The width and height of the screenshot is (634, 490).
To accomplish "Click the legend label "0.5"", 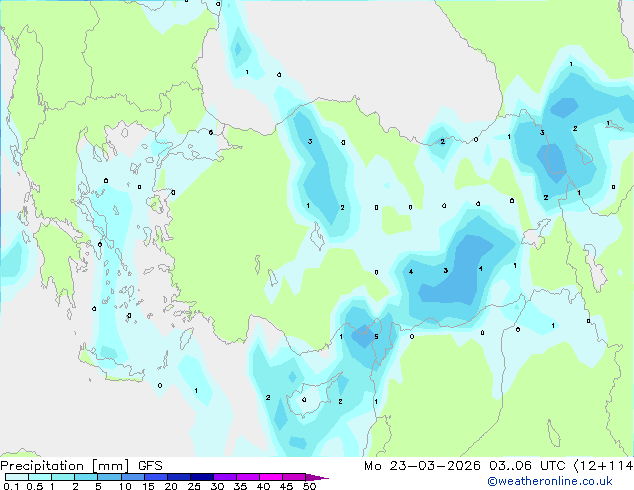I will click(x=34, y=486).
